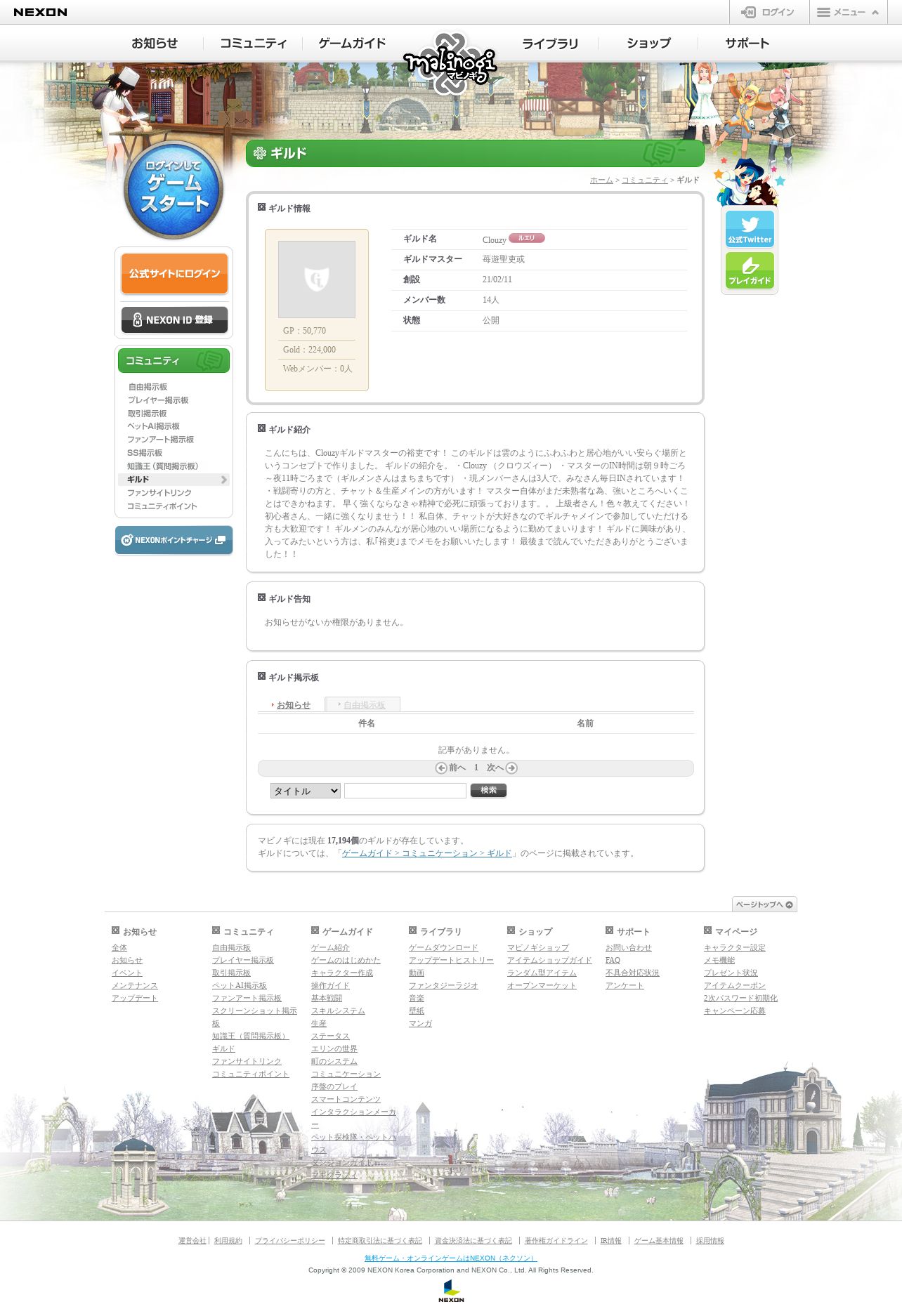Click the guild board search text field
Image resolution: width=902 pixels, height=1316 pixels.
405,791
